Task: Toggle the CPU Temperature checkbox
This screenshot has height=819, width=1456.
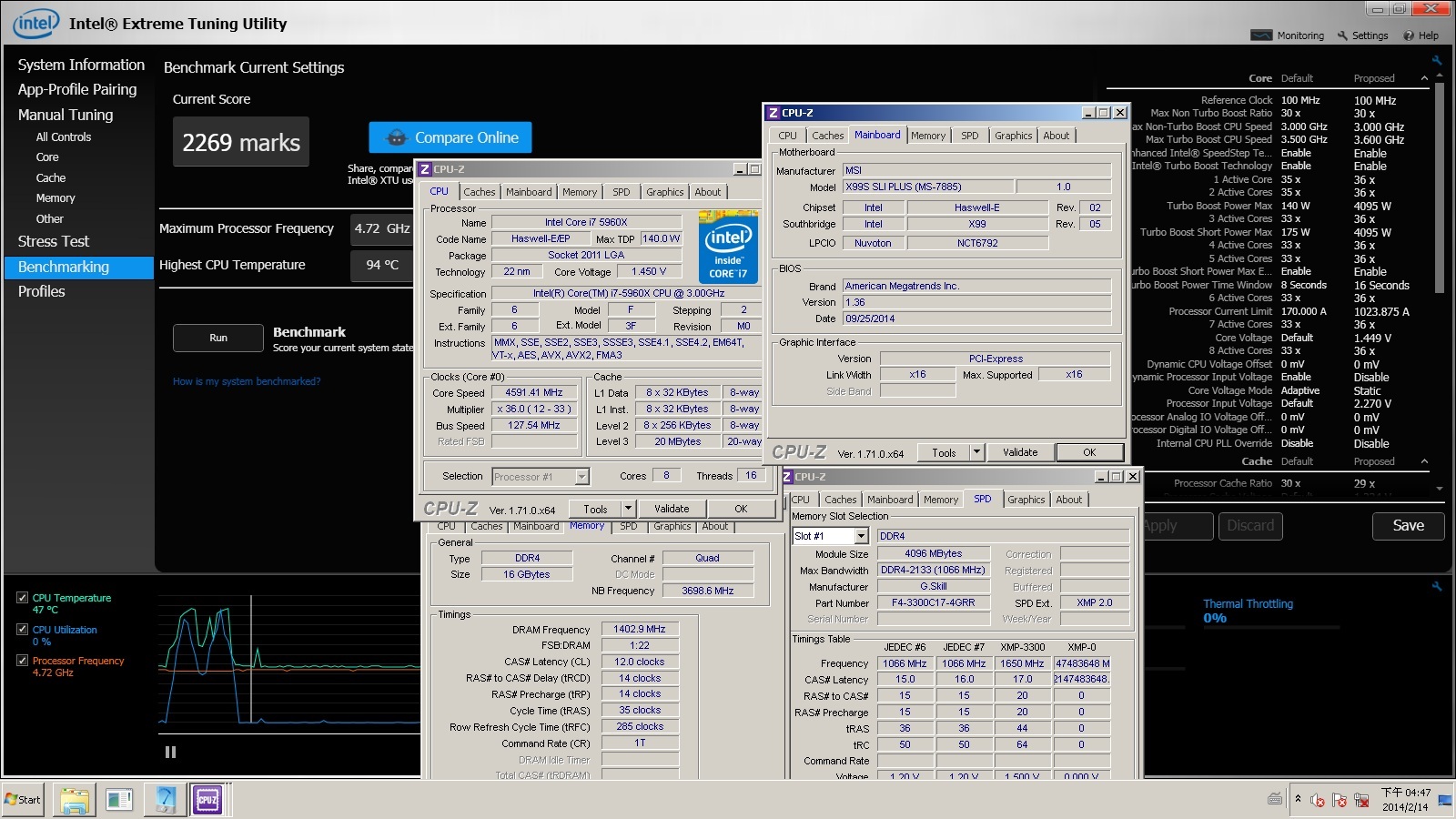Action: pyautogui.click(x=22, y=598)
